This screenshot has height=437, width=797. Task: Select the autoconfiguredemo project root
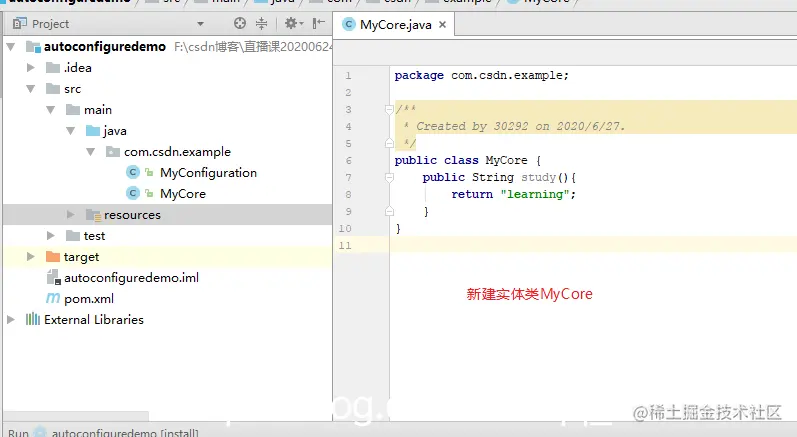click(105, 47)
